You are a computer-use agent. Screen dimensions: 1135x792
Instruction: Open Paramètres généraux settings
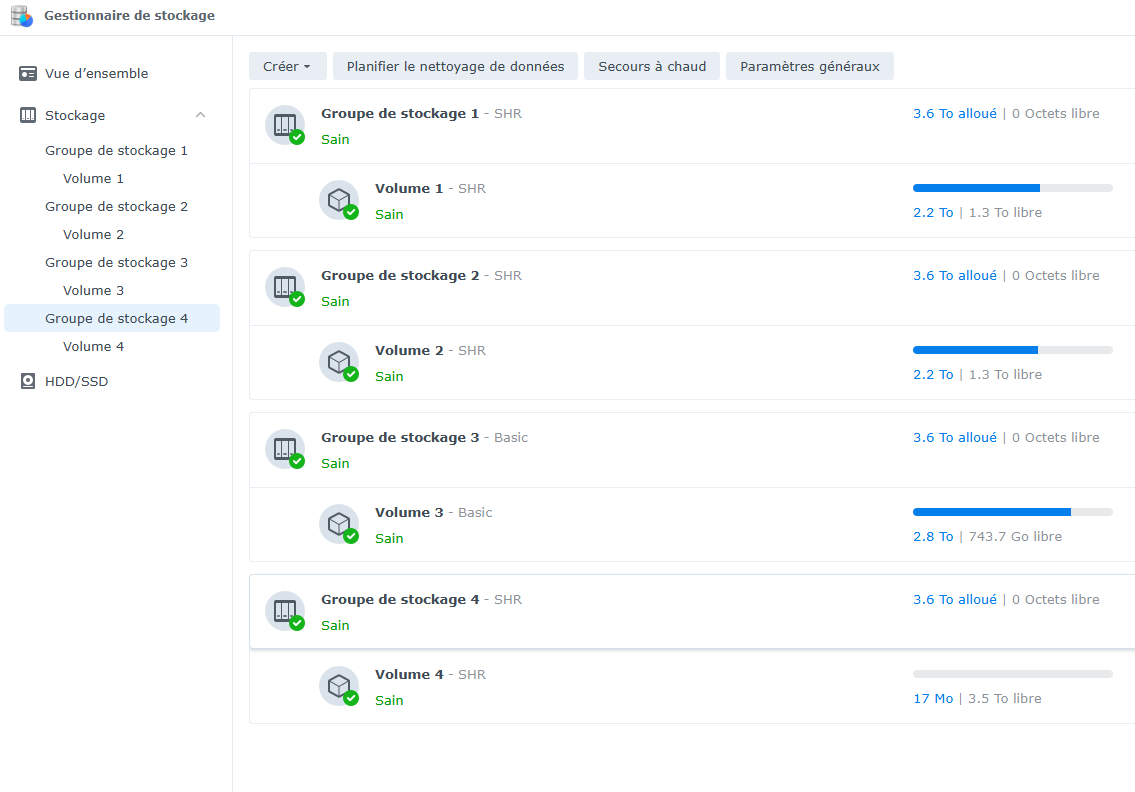tap(809, 67)
